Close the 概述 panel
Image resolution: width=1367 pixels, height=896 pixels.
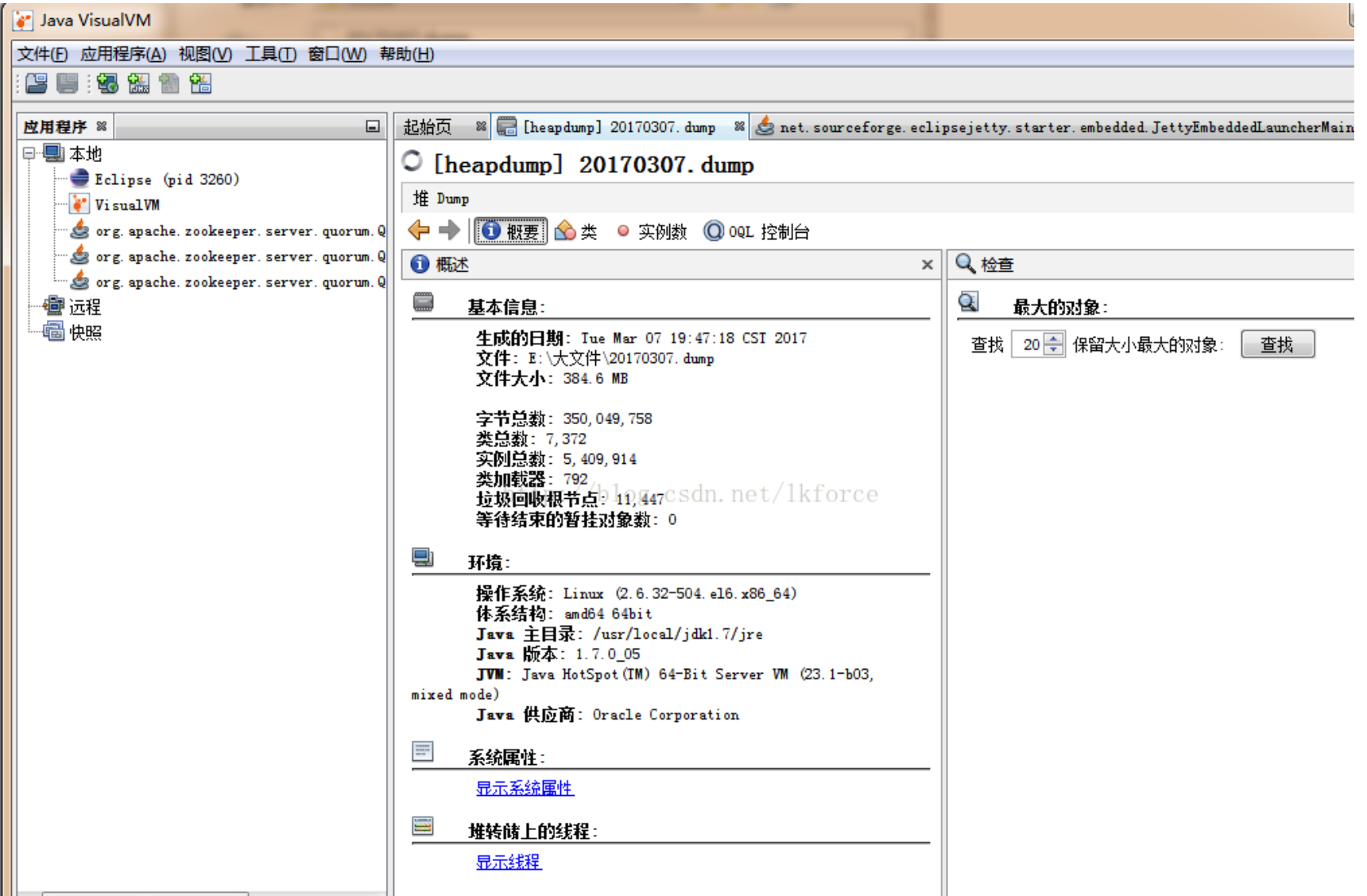click(x=927, y=265)
